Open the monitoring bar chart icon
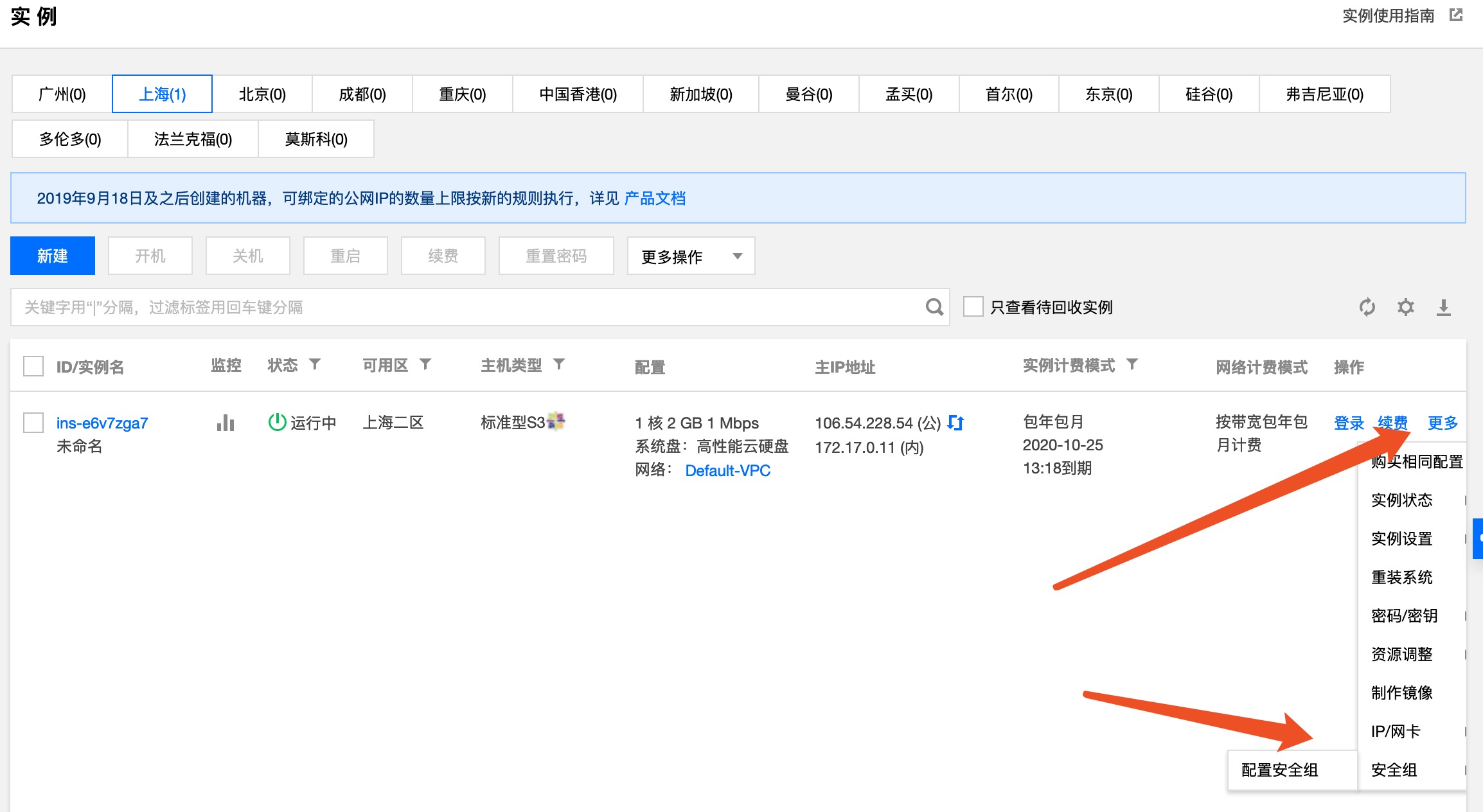 [x=226, y=423]
